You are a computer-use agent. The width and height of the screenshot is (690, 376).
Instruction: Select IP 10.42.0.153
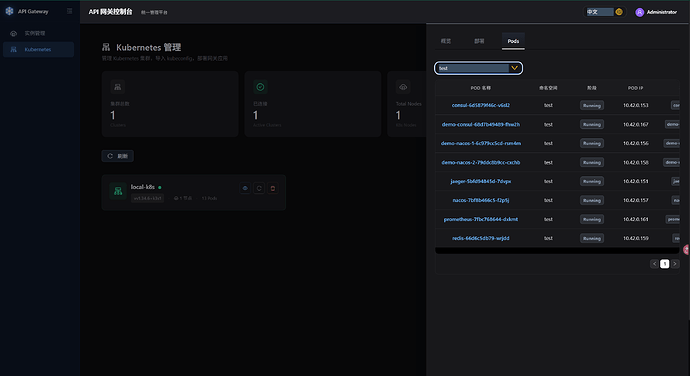click(x=635, y=105)
